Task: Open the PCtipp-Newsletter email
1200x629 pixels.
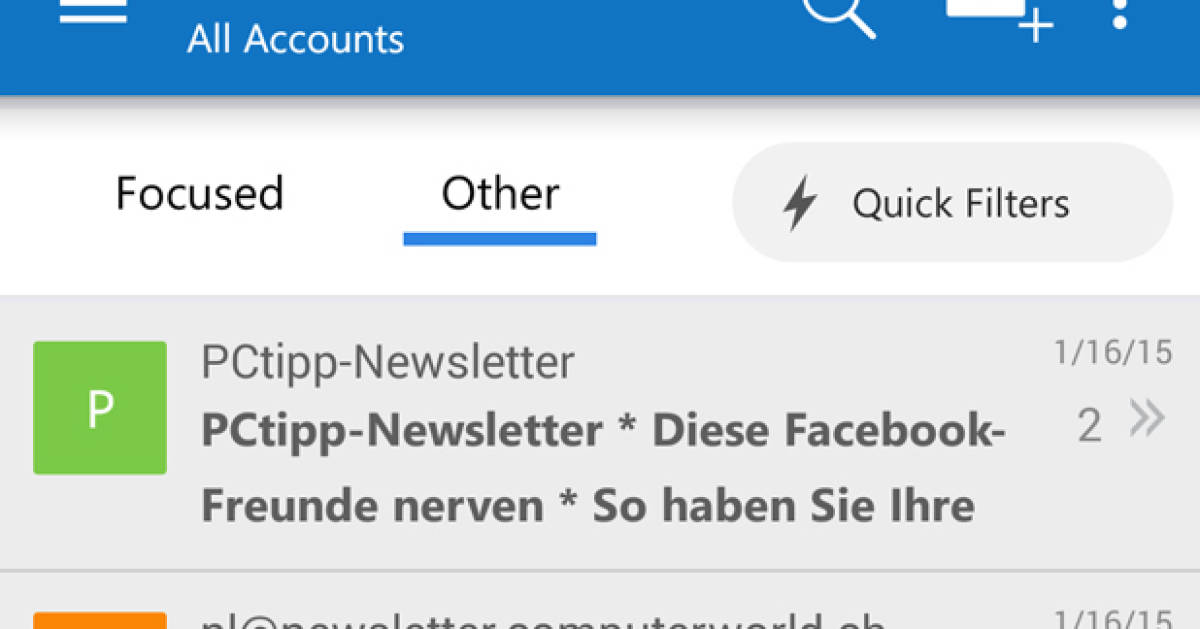Action: tap(600, 430)
